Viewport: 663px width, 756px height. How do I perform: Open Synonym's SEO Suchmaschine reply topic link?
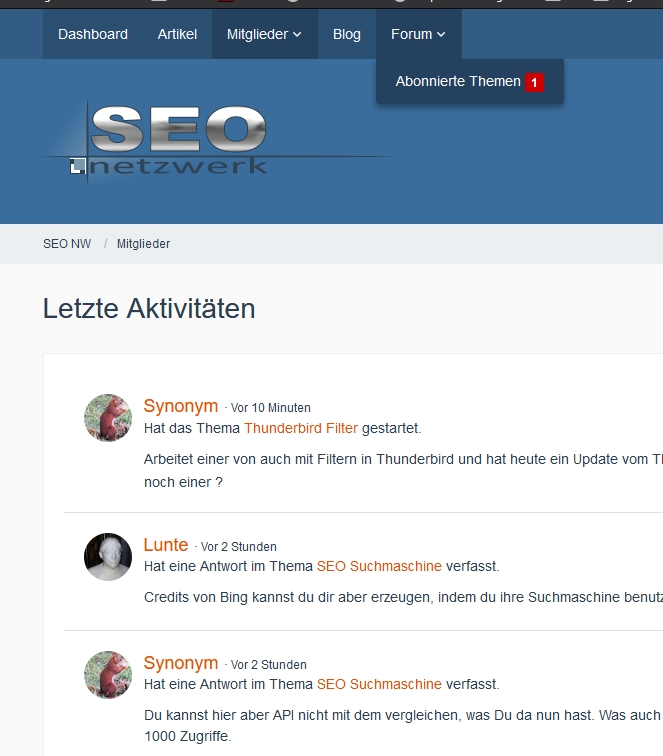pyautogui.click(x=379, y=684)
